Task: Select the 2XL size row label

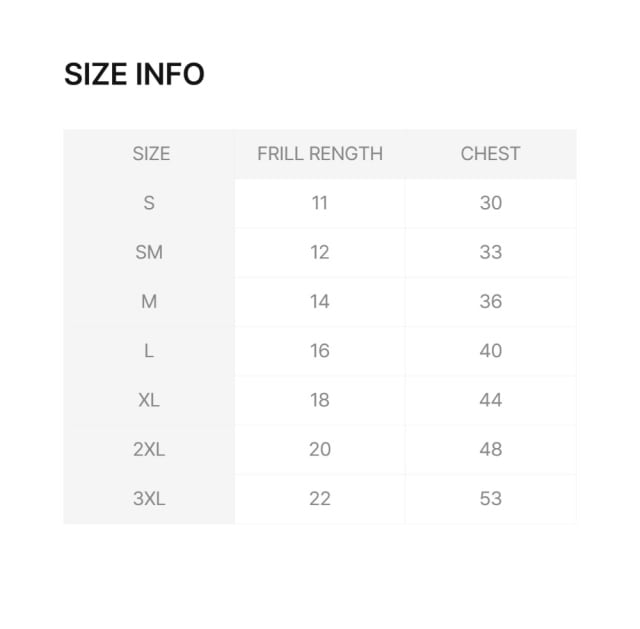Action: pos(149,449)
